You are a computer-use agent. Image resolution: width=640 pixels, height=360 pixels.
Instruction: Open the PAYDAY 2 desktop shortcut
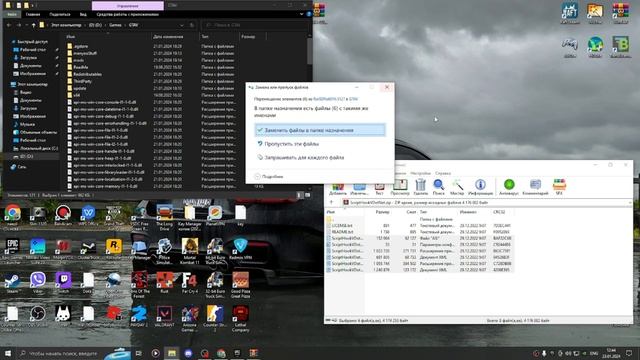pos(139,316)
